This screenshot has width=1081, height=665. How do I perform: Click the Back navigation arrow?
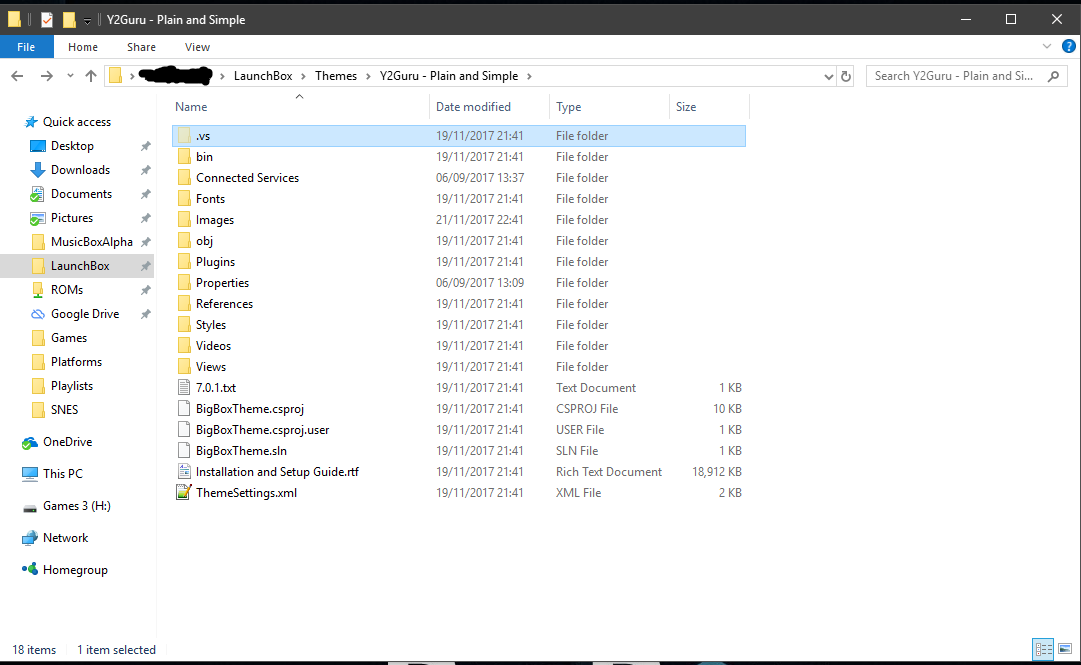pyautogui.click(x=17, y=76)
